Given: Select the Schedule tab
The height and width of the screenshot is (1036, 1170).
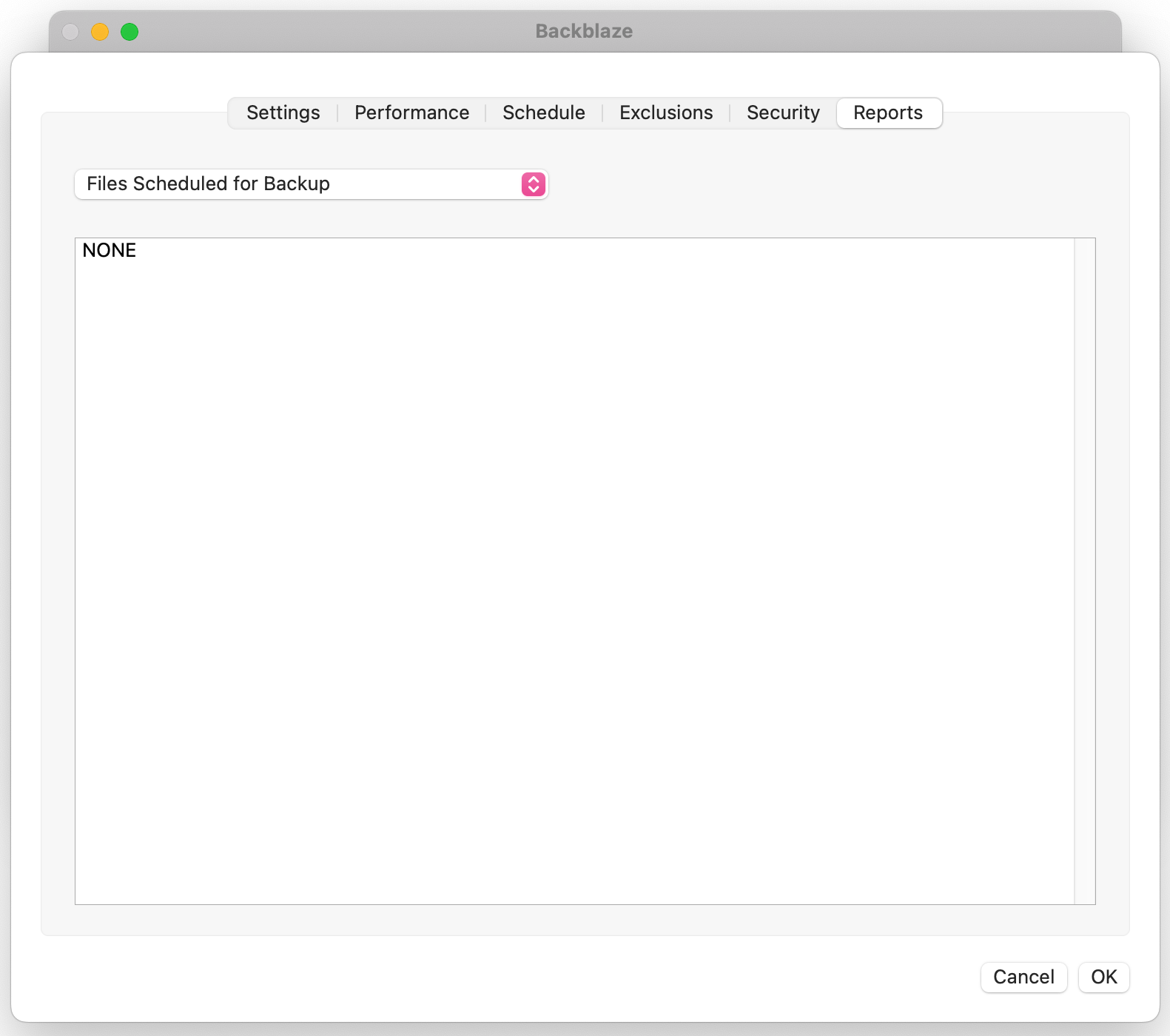Looking at the screenshot, I should pos(544,112).
